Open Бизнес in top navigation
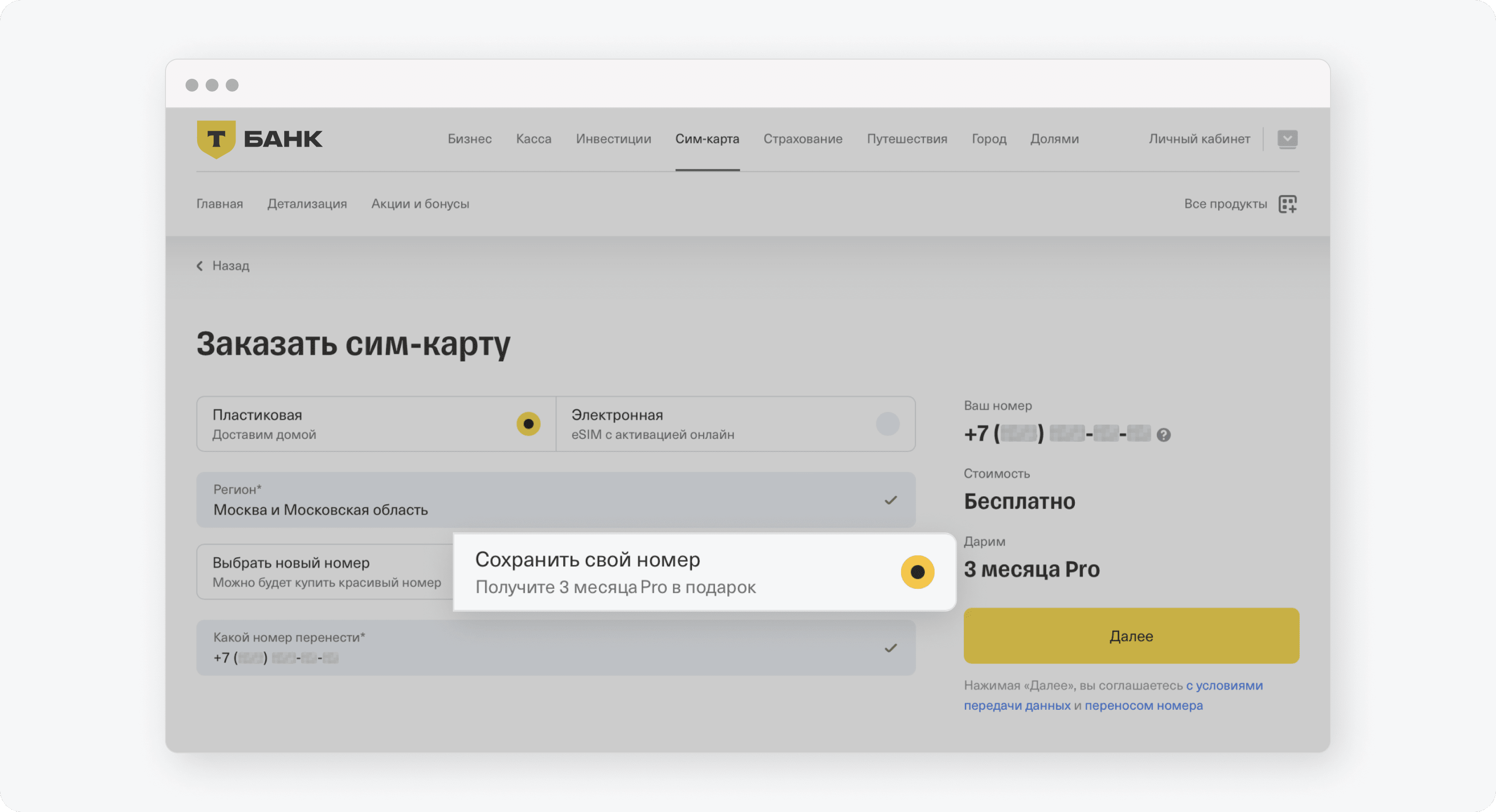 469,139
